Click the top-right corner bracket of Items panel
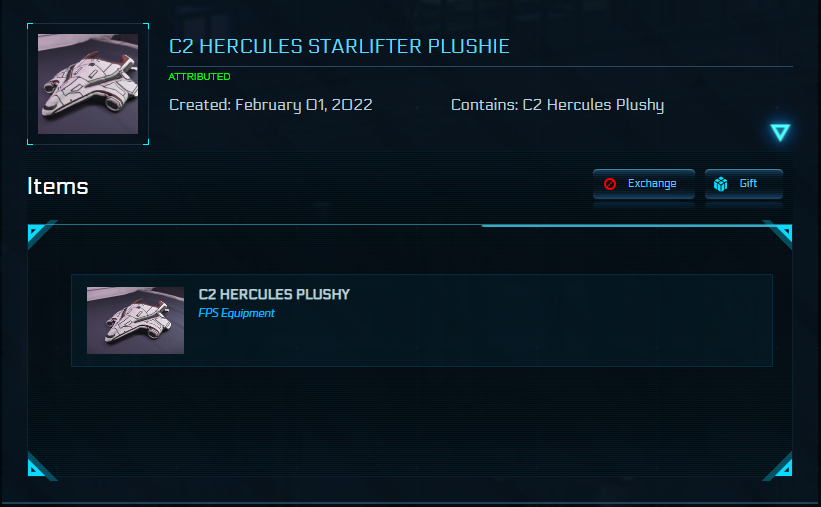This screenshot has width=821, height=507. click(783, 234)
